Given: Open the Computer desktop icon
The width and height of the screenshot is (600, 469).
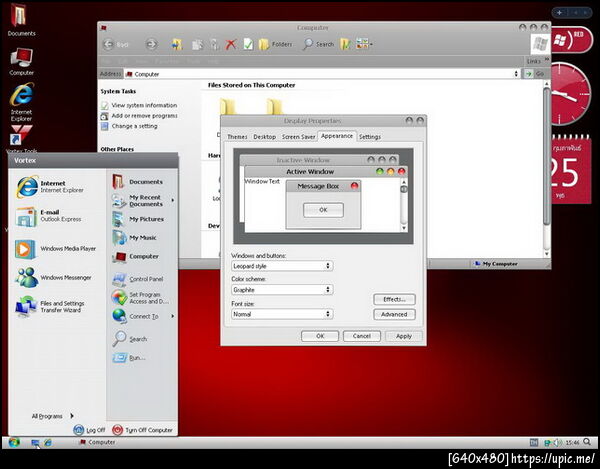Looking at the screenshot, I should tap(21, 61).
